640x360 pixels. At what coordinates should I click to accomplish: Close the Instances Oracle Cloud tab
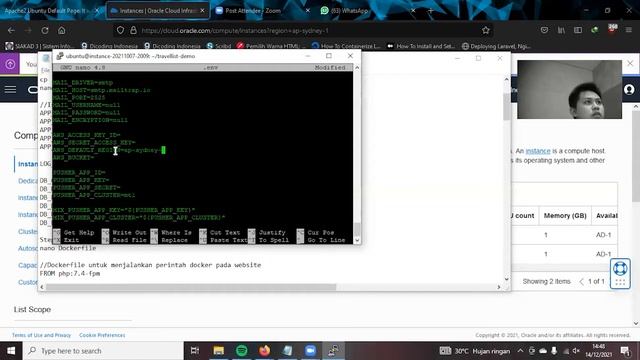coord(202,11)
